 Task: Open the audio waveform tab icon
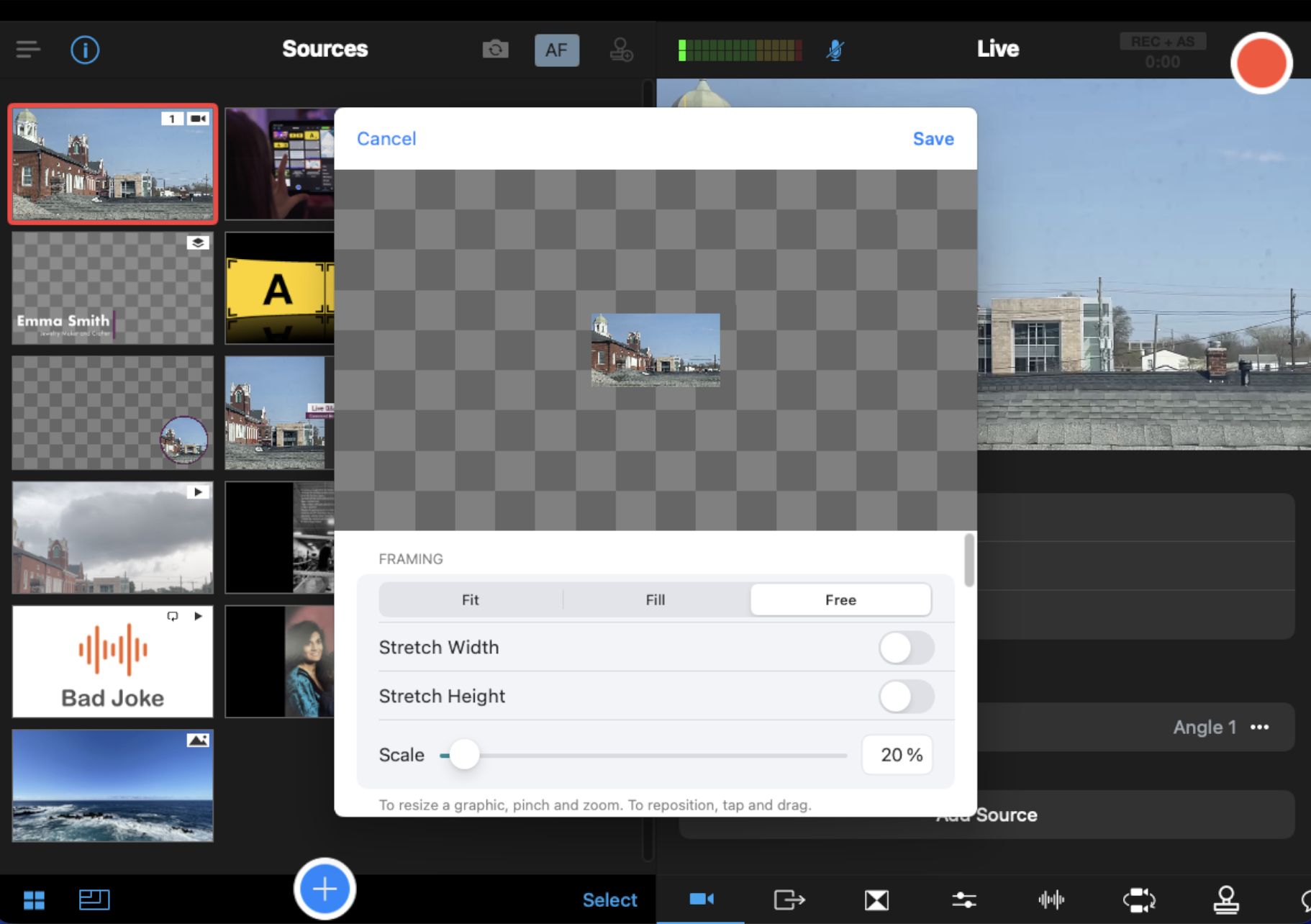(x=1051, y=900)
